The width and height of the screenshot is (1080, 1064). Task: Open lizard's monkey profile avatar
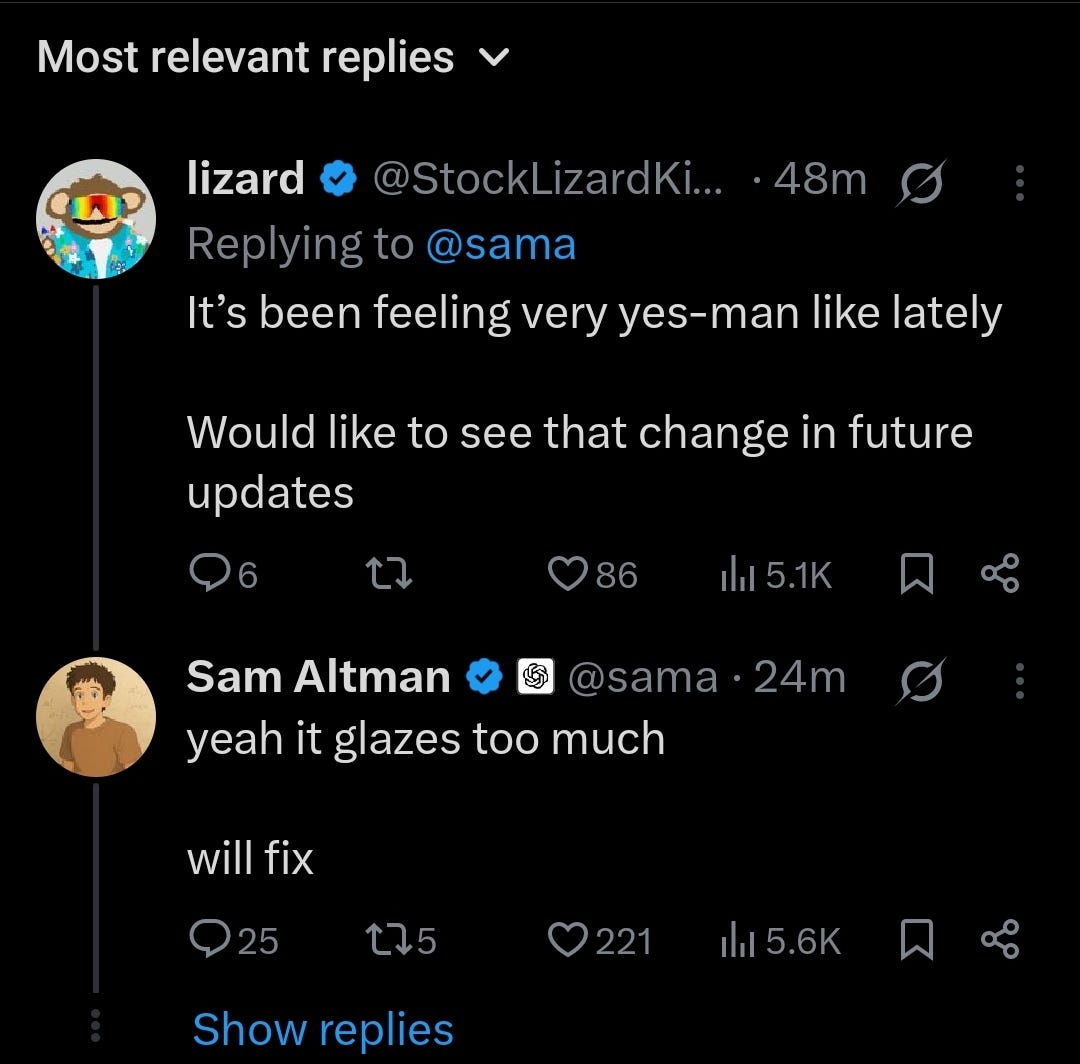96,219
